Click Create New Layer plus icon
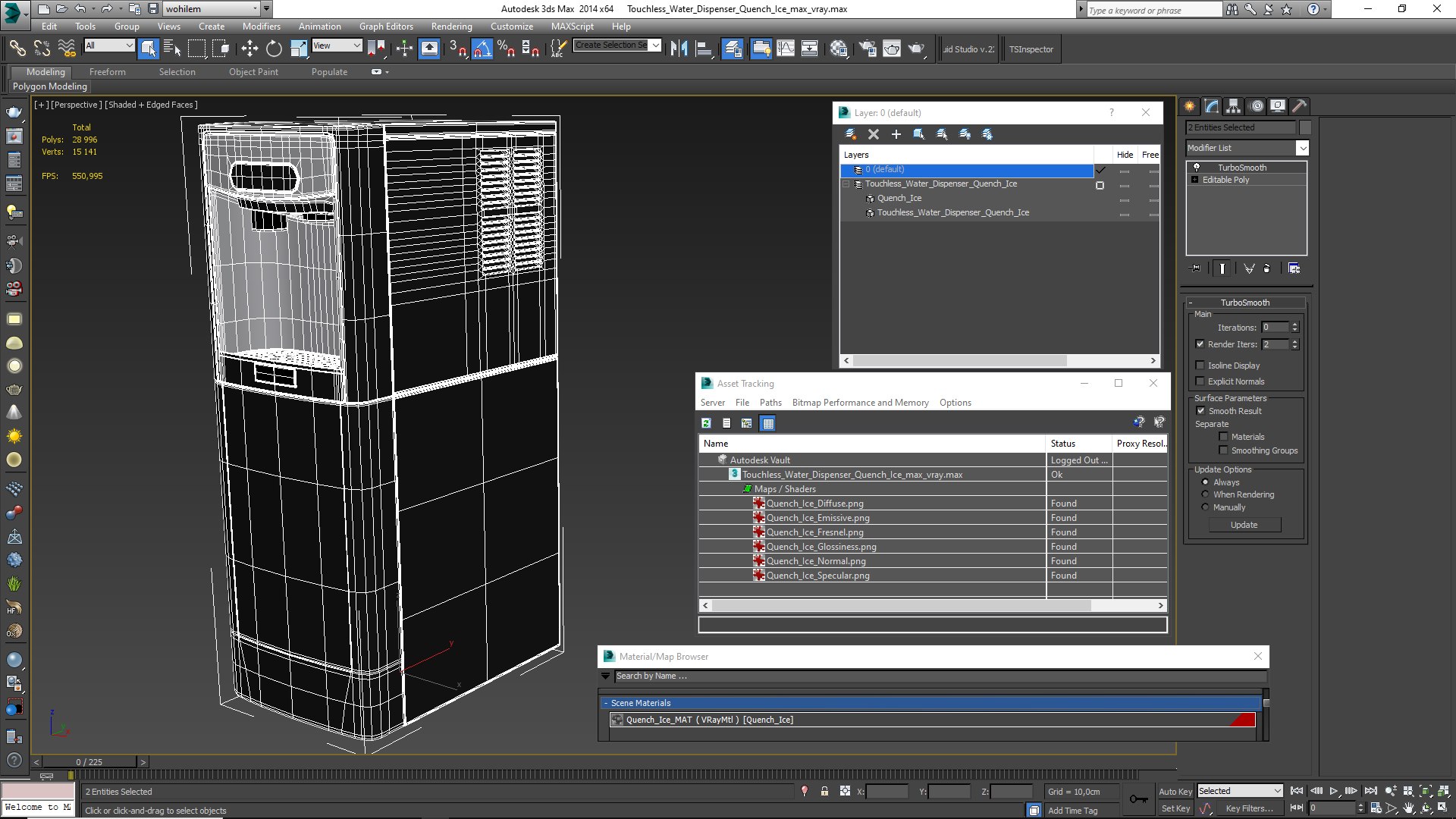This screenshot has width=1456, height=819. [896, 134]
